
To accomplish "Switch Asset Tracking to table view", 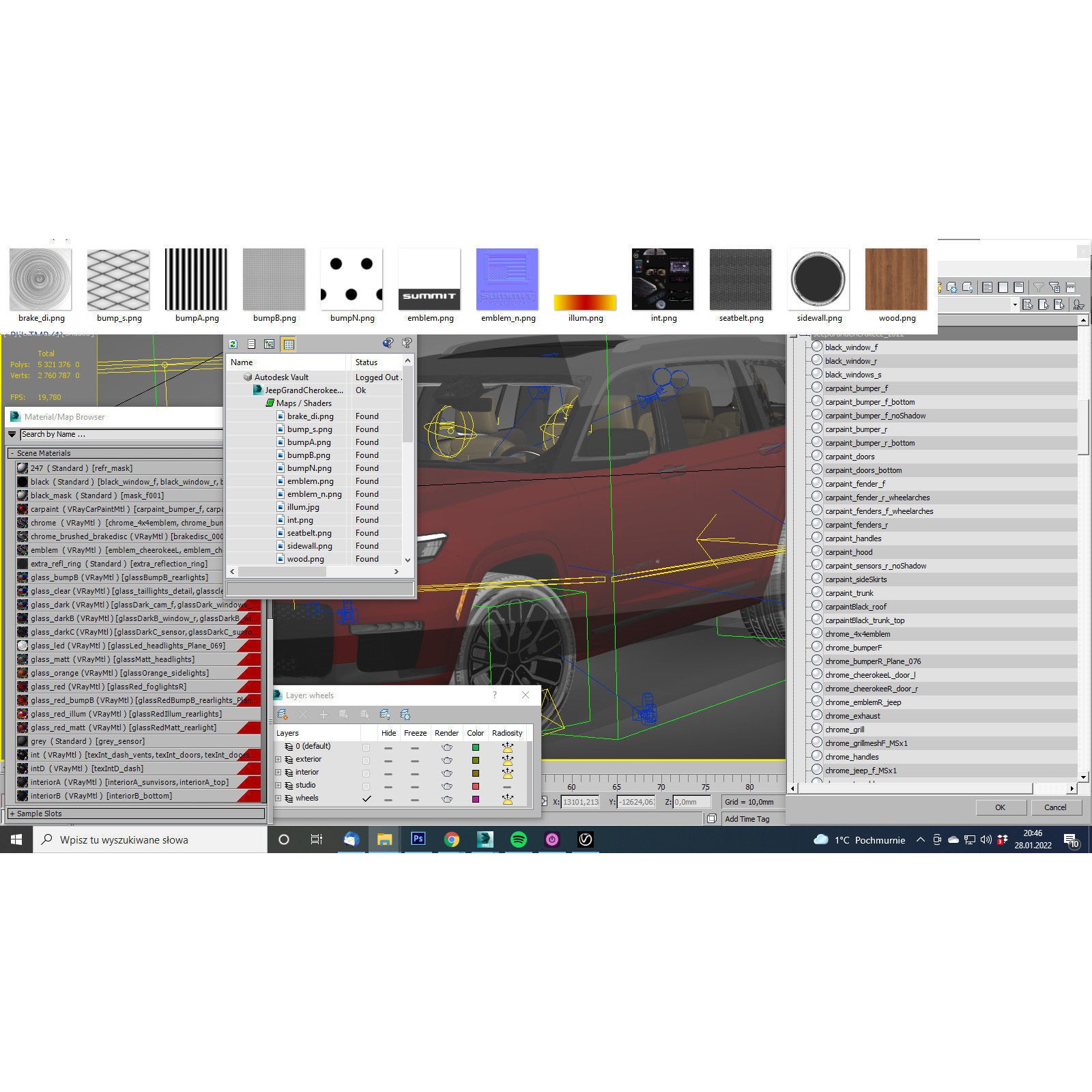I will pyautogui.click(x=287, y=343).
